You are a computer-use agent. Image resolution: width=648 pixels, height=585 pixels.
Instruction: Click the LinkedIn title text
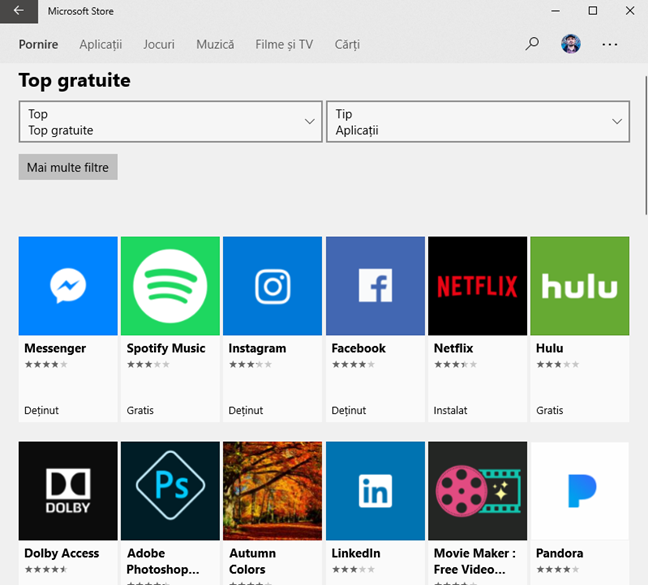[356, 553]
